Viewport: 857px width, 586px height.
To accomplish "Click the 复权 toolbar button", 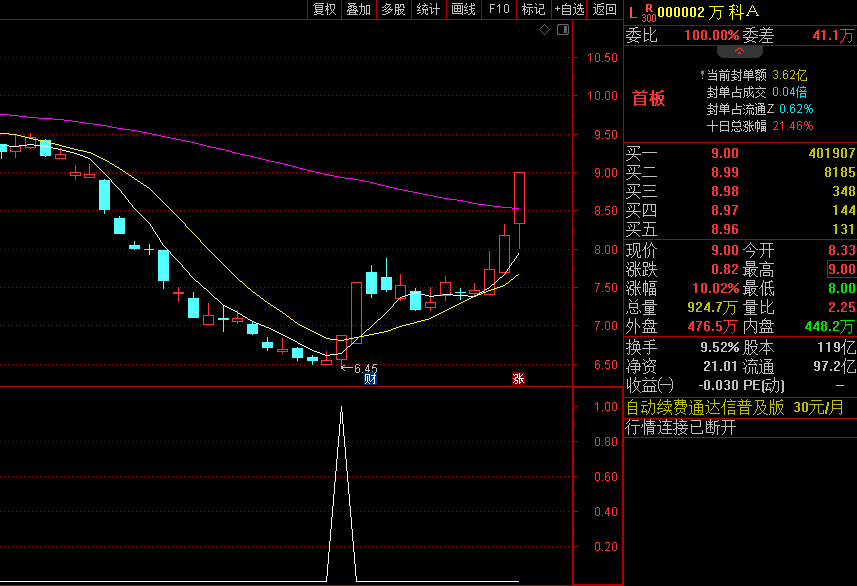I will tap(325, 9).
